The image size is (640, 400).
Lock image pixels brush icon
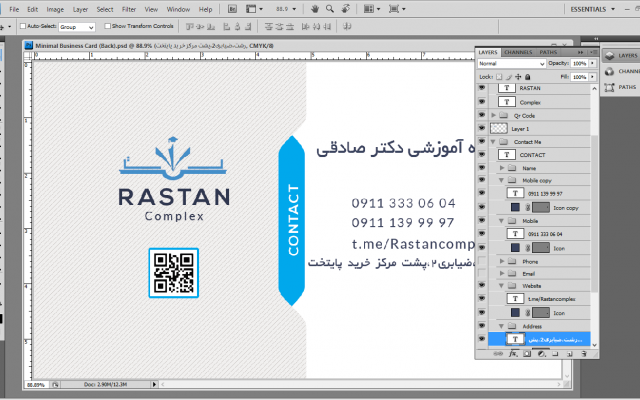click(x=509, y=77)
